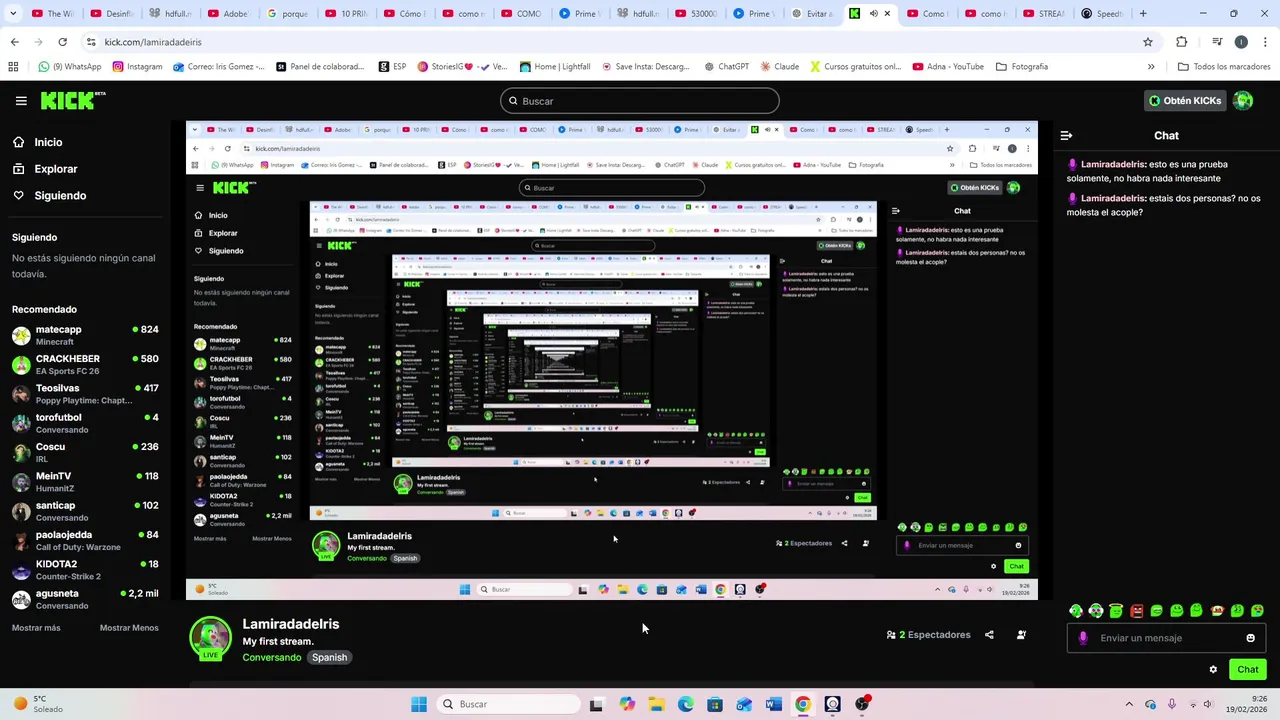Click the green Chat send button
This screenshot has height=720, width=1280.
click(x=1248, y=670)
